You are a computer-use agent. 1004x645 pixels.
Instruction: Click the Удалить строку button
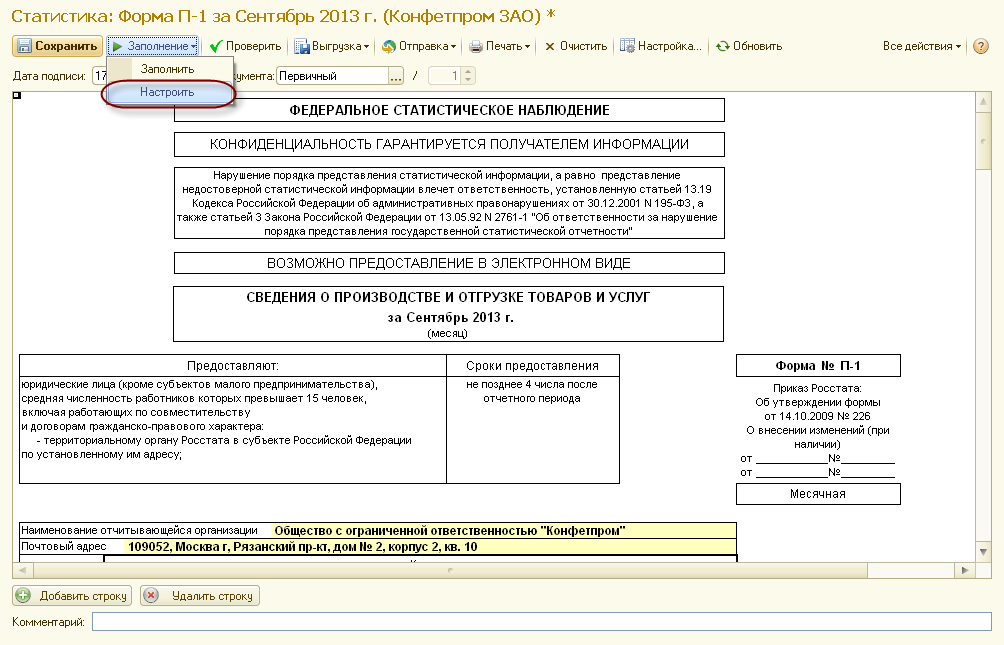pyautogui.click(x=200, y=596)
